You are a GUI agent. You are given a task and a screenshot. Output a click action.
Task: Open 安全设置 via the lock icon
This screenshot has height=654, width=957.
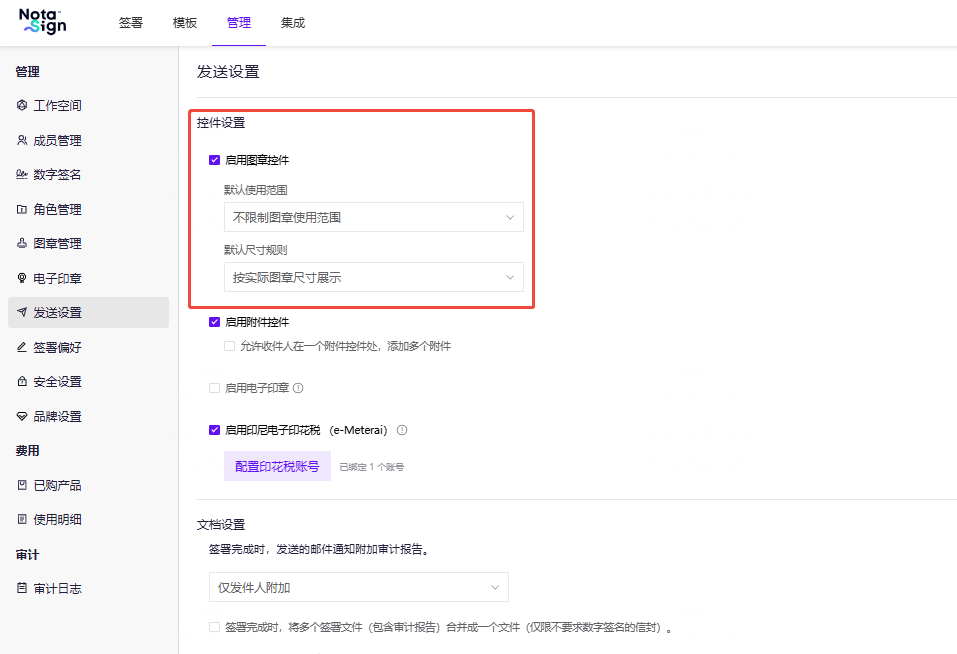coord(22,381)
